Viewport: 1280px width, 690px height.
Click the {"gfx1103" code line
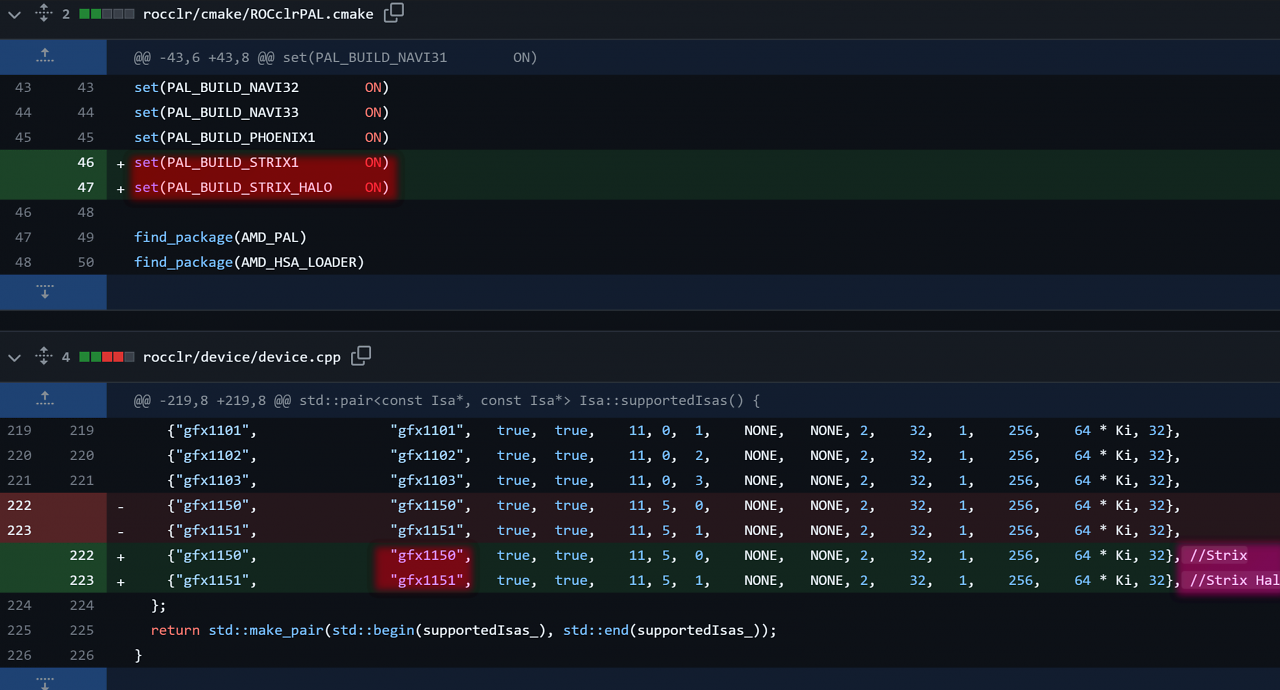click(674, 480)
